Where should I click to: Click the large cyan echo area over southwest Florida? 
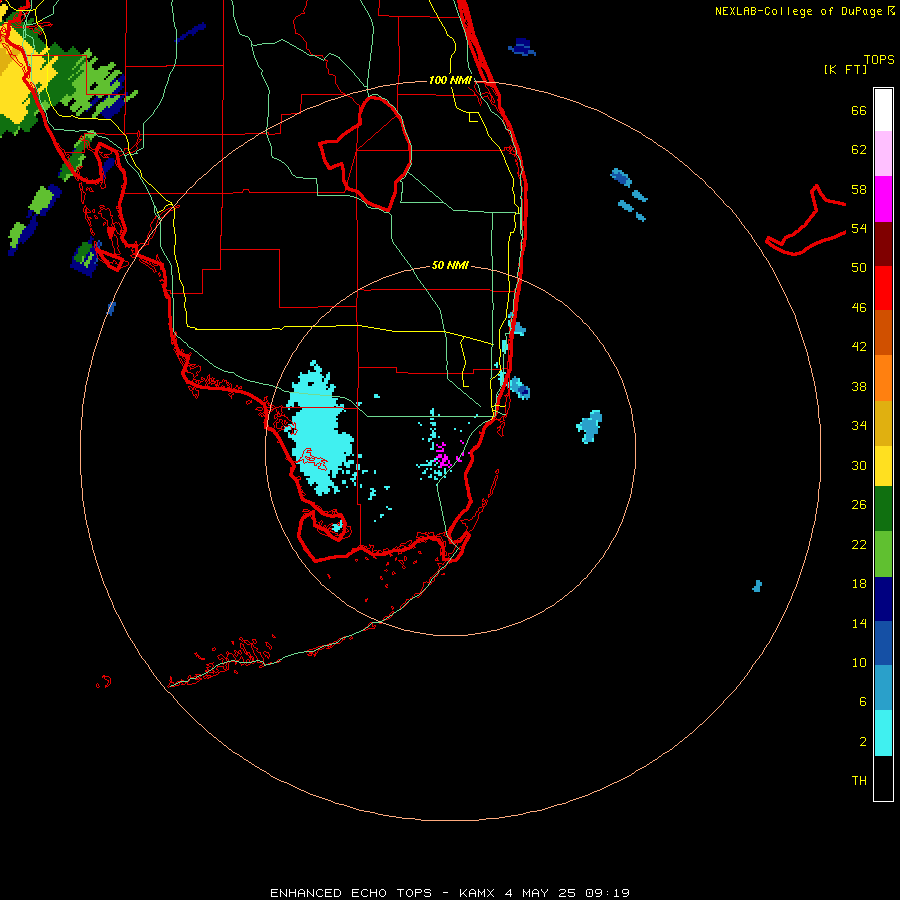click(x=317, y=430)
